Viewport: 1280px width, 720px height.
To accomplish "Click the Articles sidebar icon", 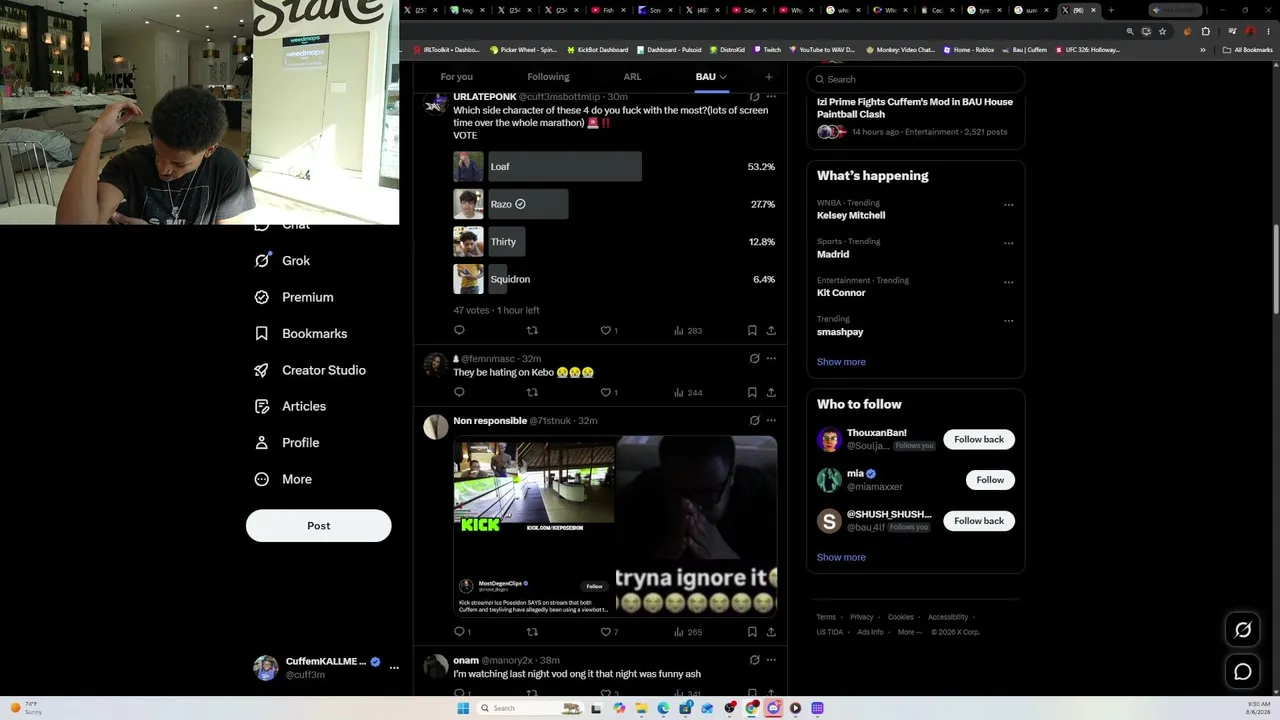I will click(262, 406).
